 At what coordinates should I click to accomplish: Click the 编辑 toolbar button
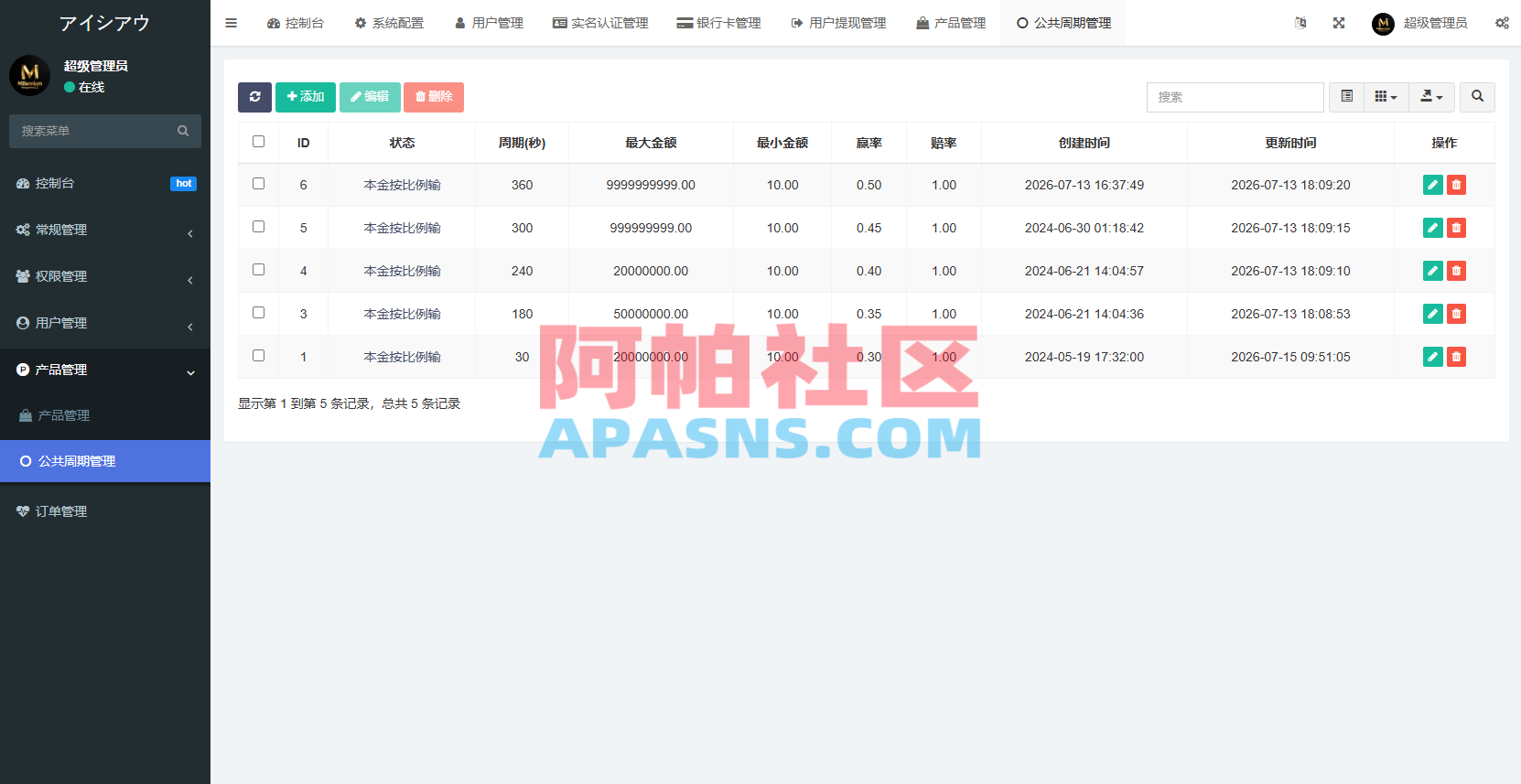370,97
